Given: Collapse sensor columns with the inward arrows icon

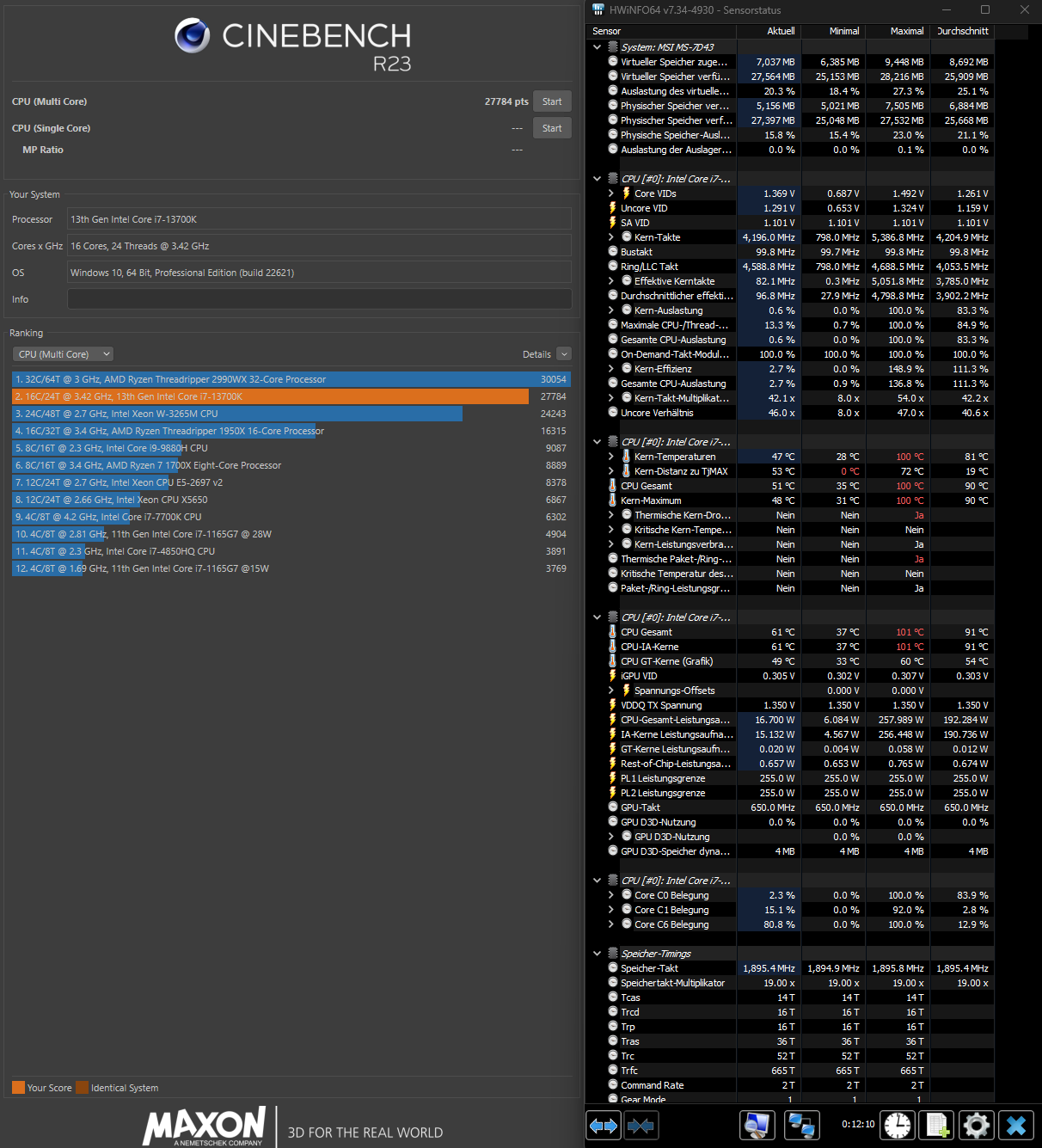Looking at the screenshot, I should pos(641,1125).
